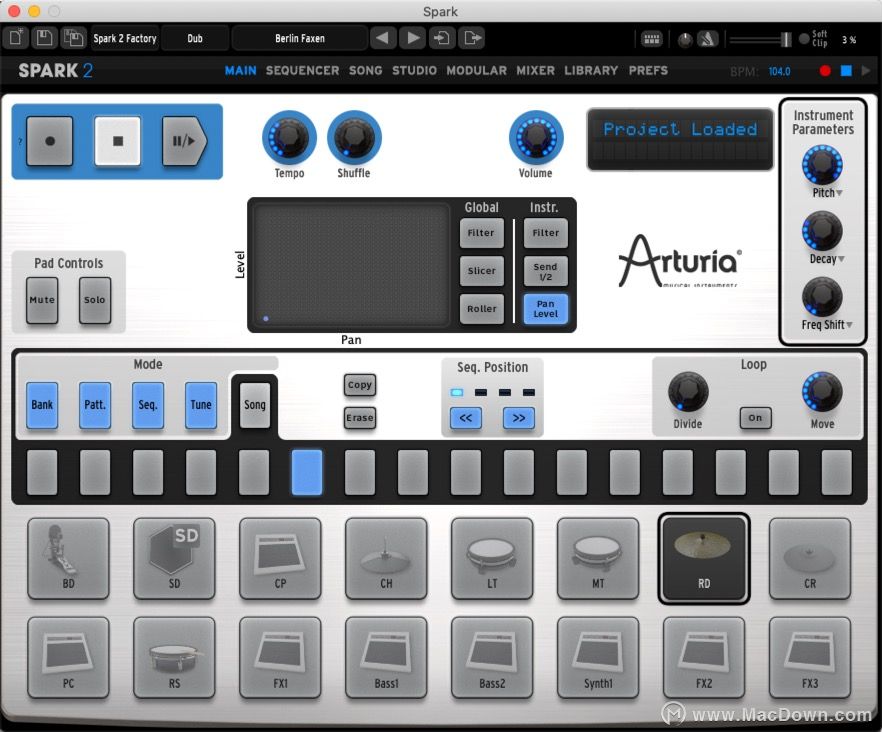
Task: Trigger the CH closed hi-hat pad
Action: tap(386, 558)
